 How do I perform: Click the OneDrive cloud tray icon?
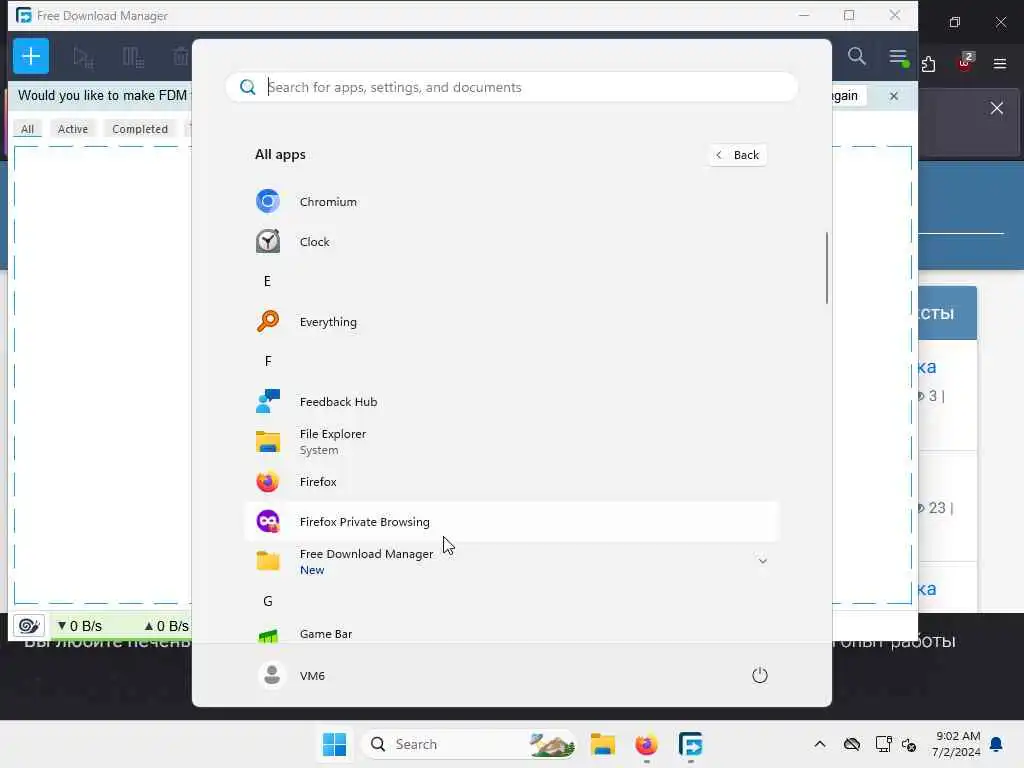pyautogui.click(x=852, y=744)
